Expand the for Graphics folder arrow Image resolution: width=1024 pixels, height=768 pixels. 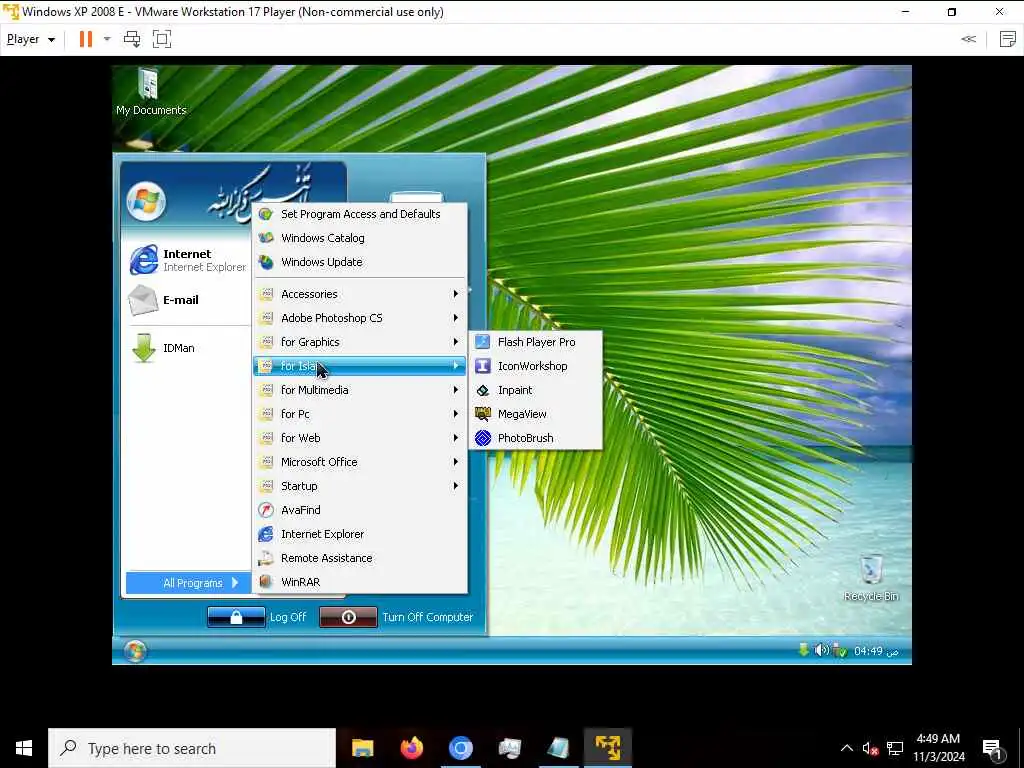[x=456, y=342]
